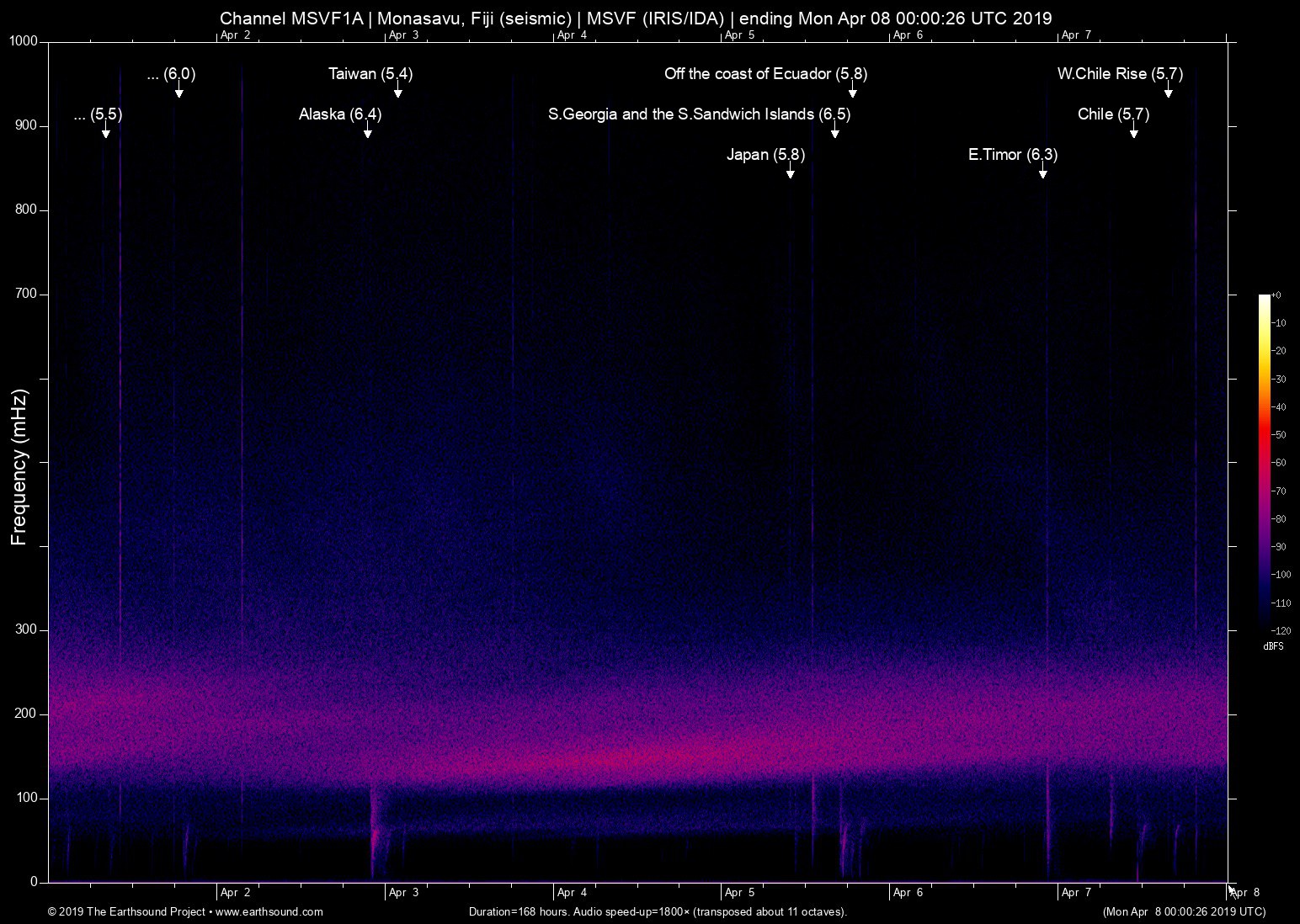
Task: Click the Japan (5.8) earthquake arrow marker
Action: (x=790, y=174)
